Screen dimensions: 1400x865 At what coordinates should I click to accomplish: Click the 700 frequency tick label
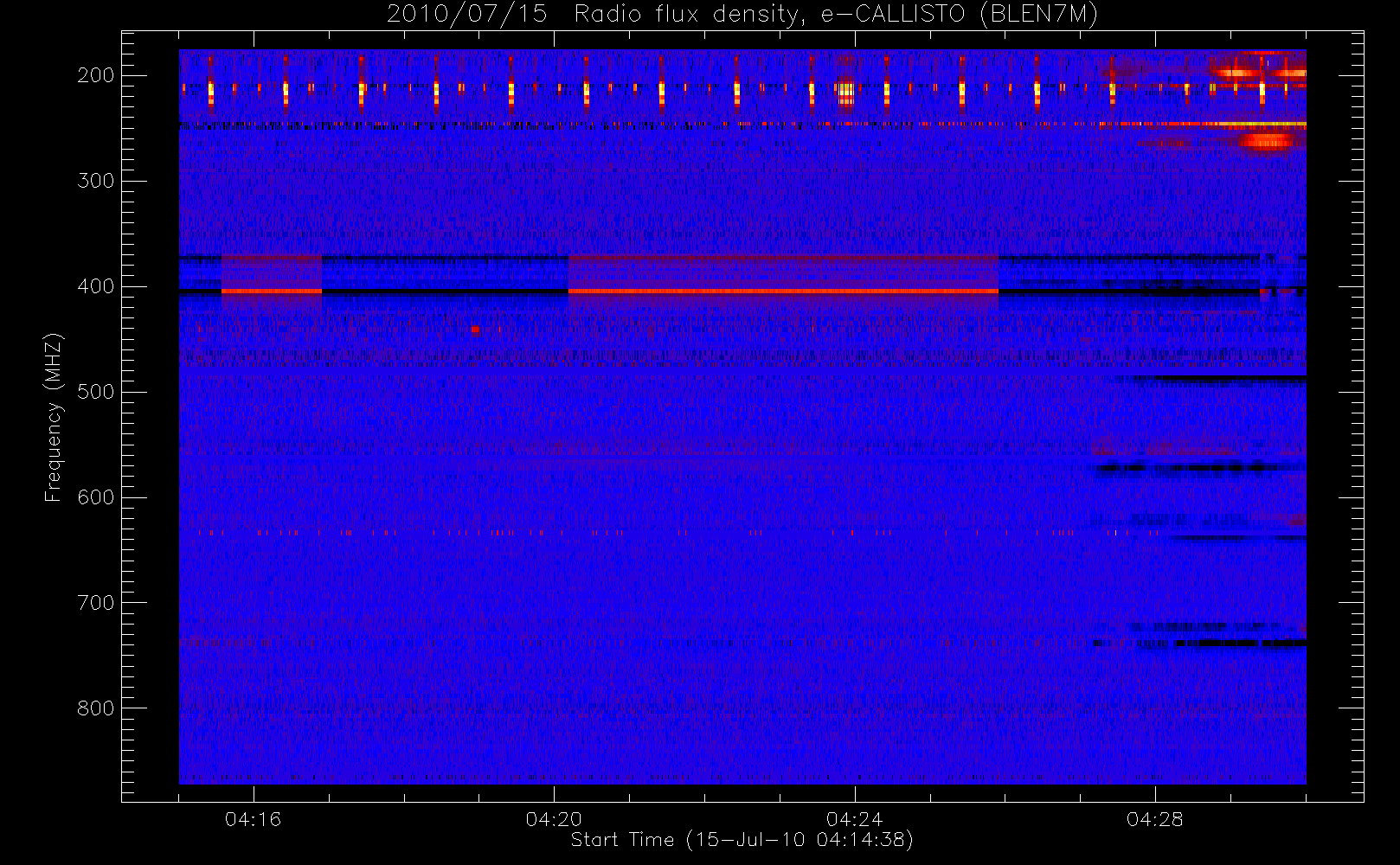point(95,603)
